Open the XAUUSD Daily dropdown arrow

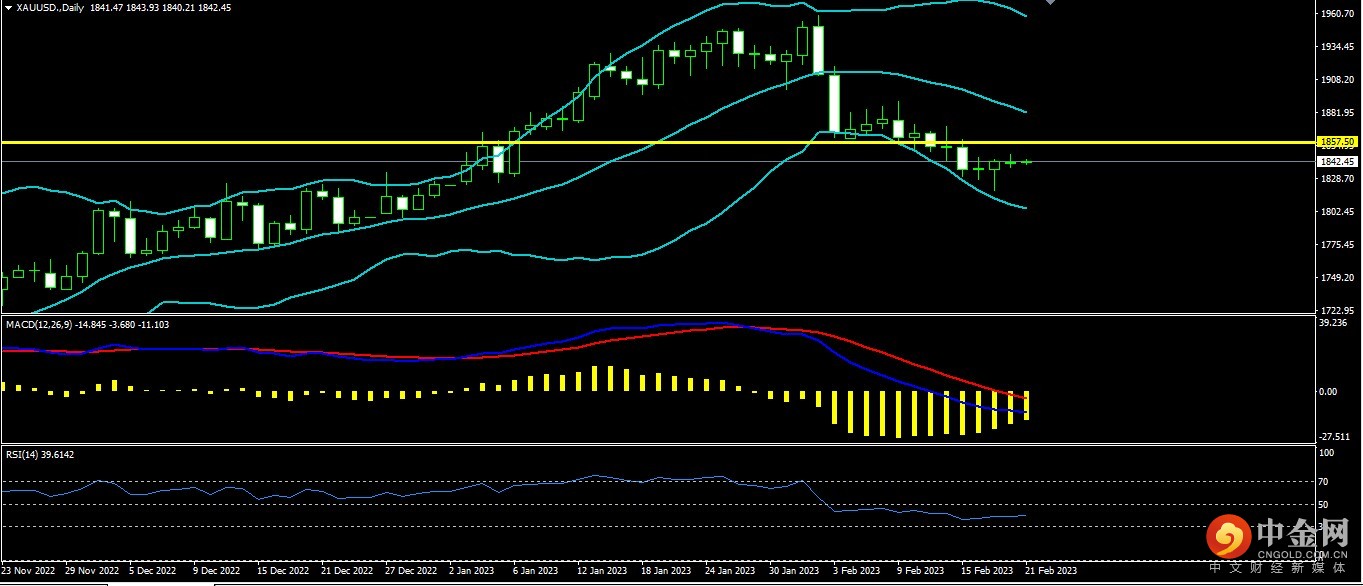click(8, 7)
